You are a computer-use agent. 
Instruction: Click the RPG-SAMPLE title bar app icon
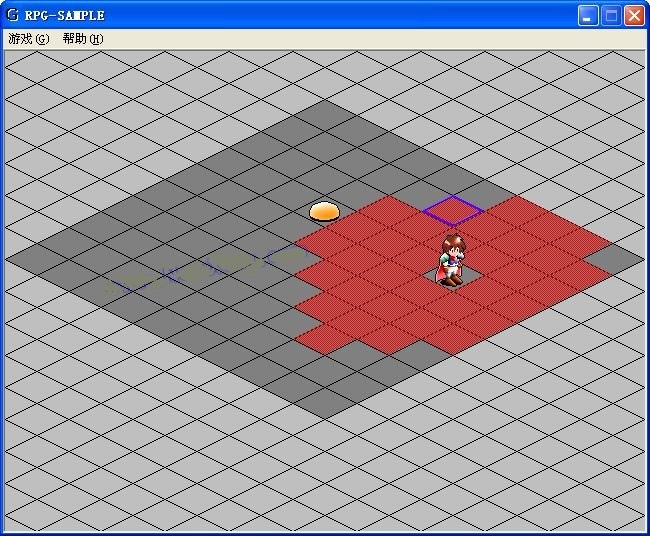point(12,15)
